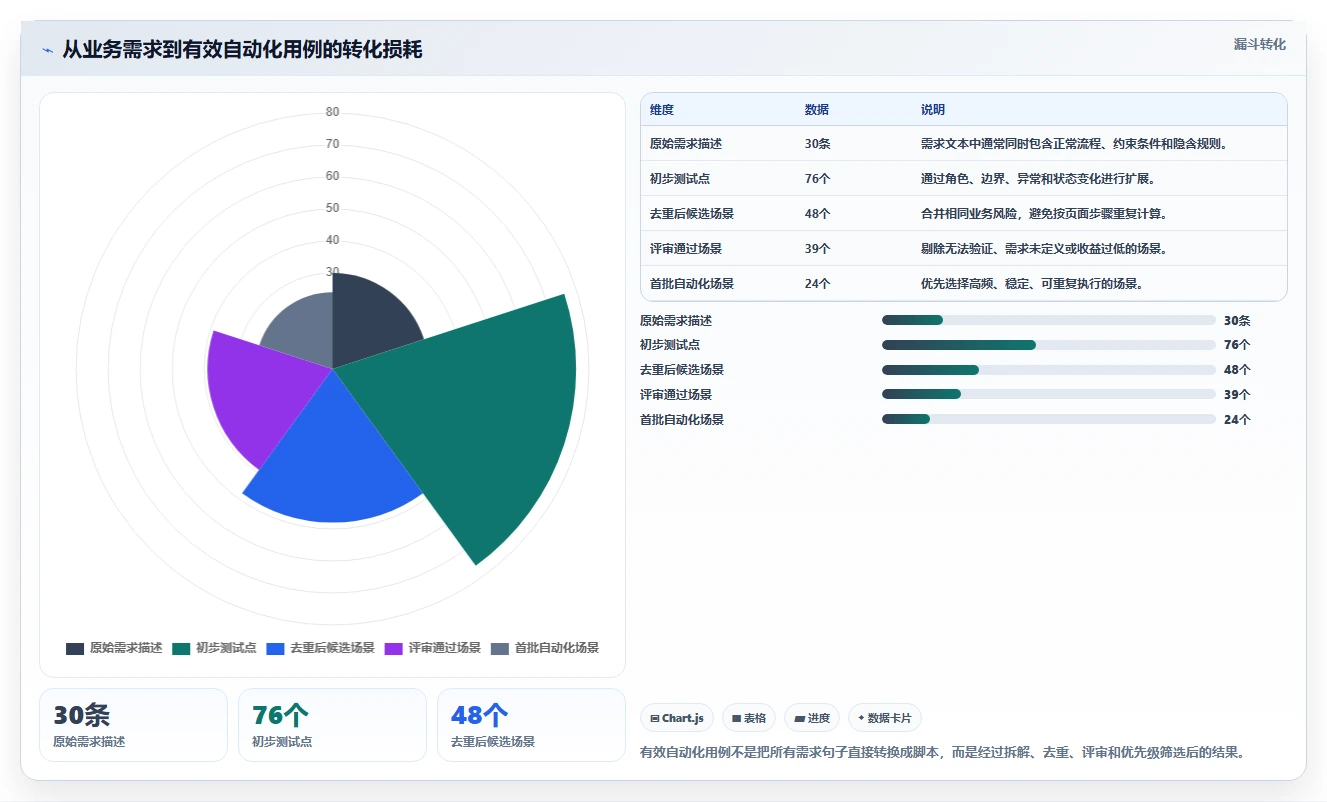Click the 首批自动化场景 progress bar
The width and height of the screenshot is (1327, 802).
(1049, 420)
